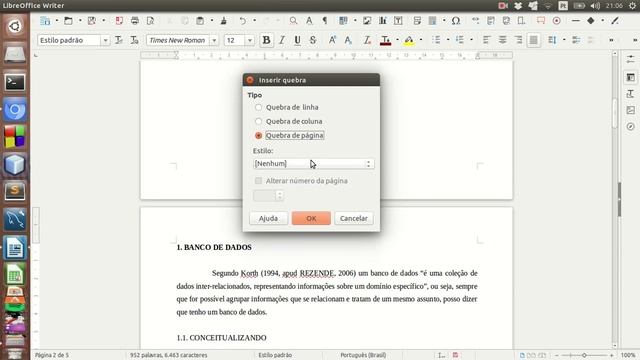Viewport: 640px width, 360px height.
Task: Toggle Underline formatting icon
Action: [x=297, y=40]
